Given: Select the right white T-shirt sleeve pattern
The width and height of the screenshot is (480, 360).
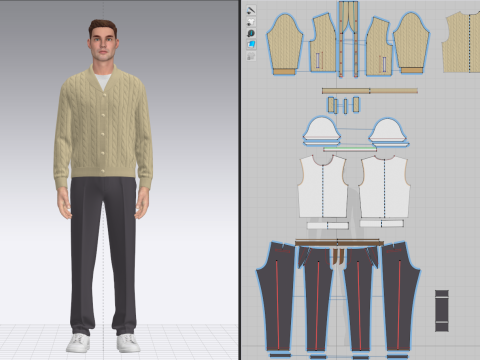Looking at the screenshot, I should pyautogui.click(x=388, y=129).
